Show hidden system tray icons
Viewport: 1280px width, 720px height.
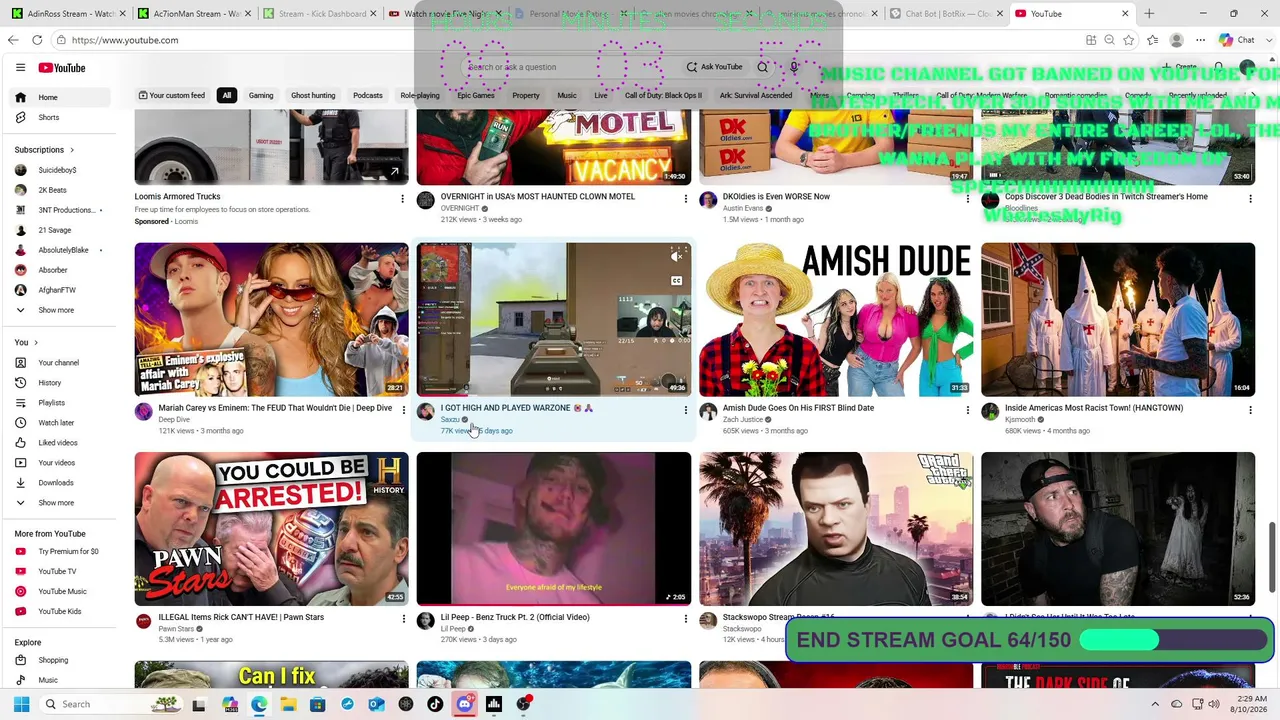pyautogui.click(x=1155, y=704)
